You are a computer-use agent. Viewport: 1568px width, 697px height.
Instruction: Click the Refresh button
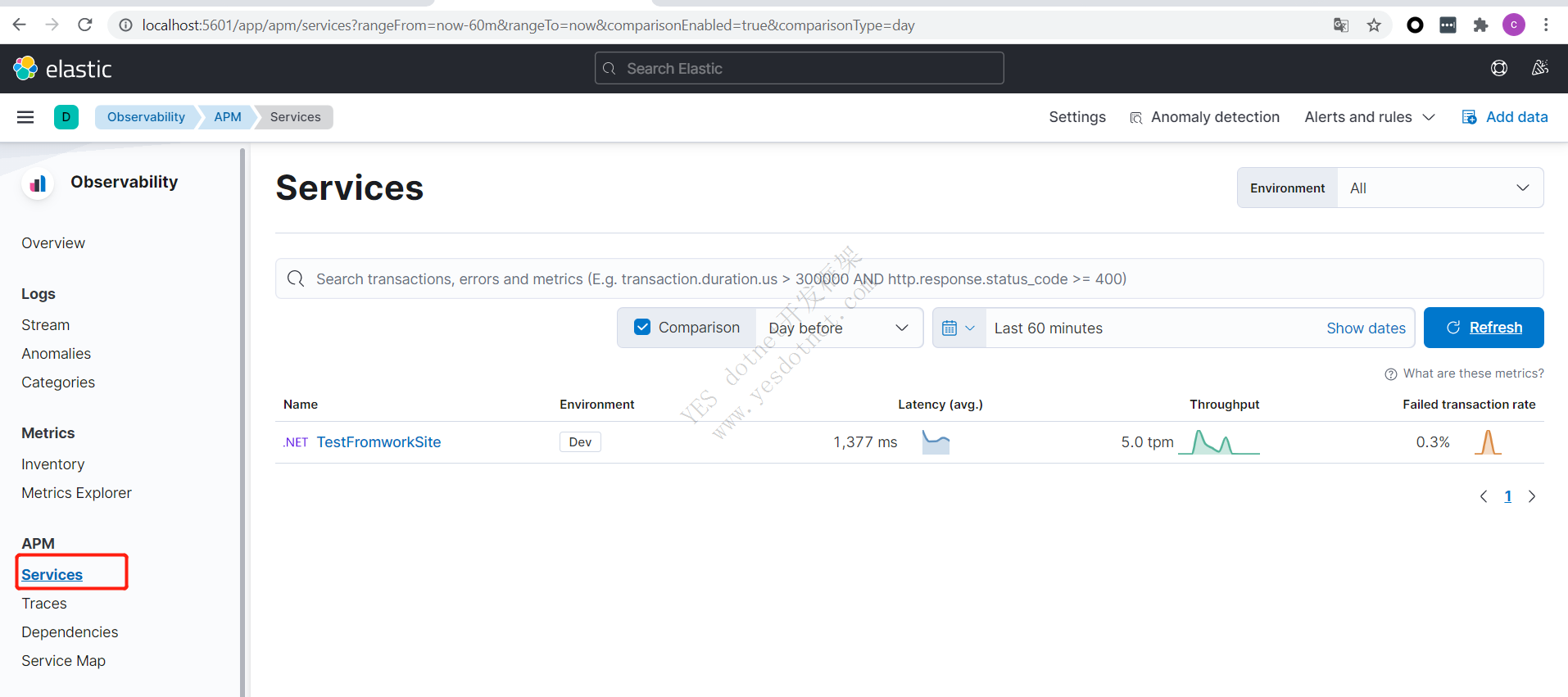1484,328
